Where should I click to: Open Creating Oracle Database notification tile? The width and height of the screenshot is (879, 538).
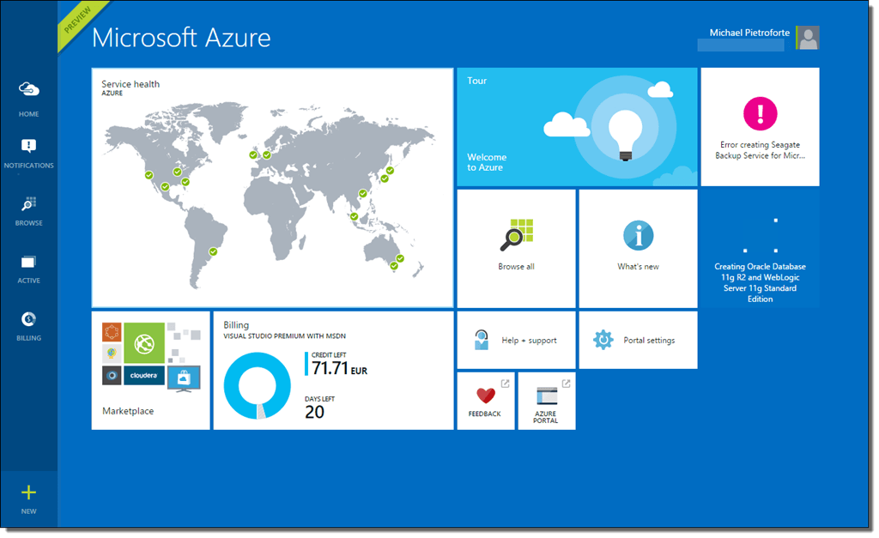click(760, 248)
